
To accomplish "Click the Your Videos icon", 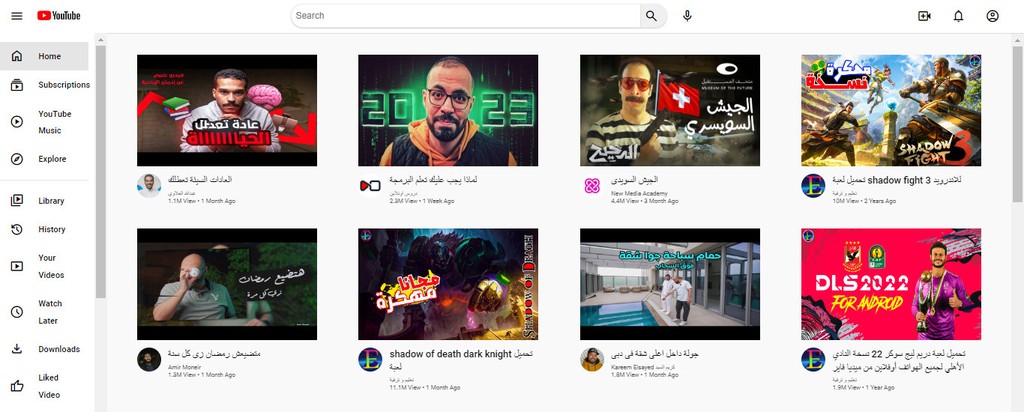I will (17, 266).
